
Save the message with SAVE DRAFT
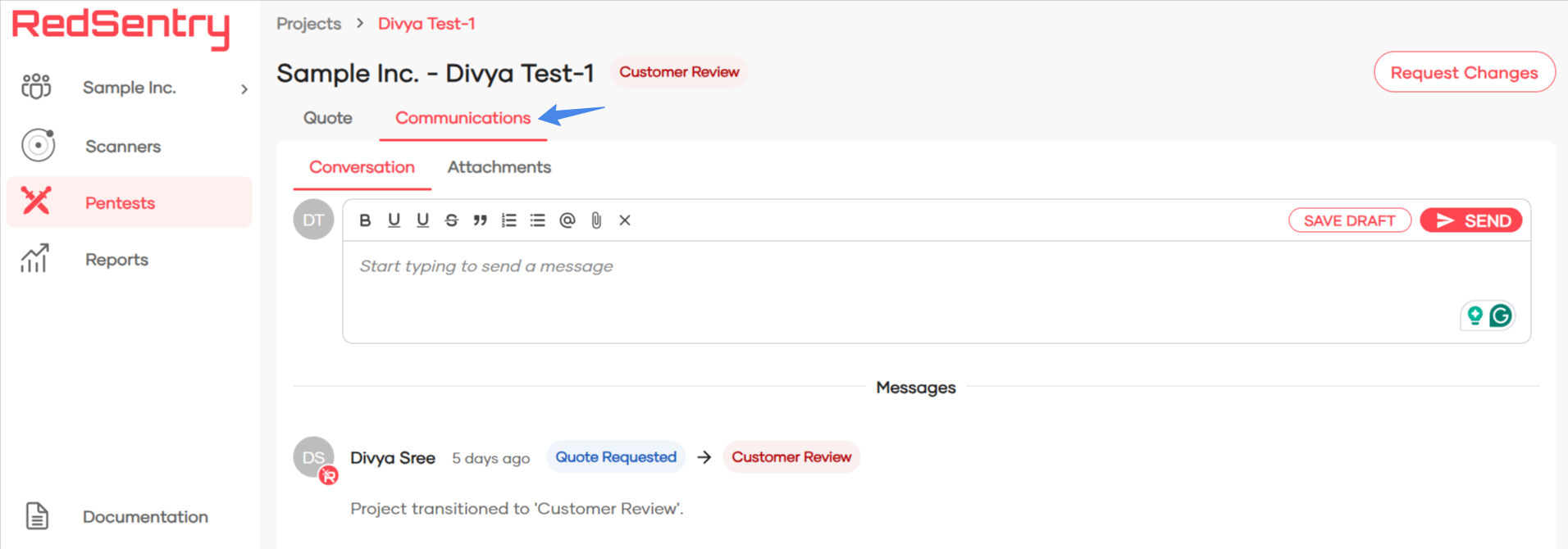(1349, 220)
